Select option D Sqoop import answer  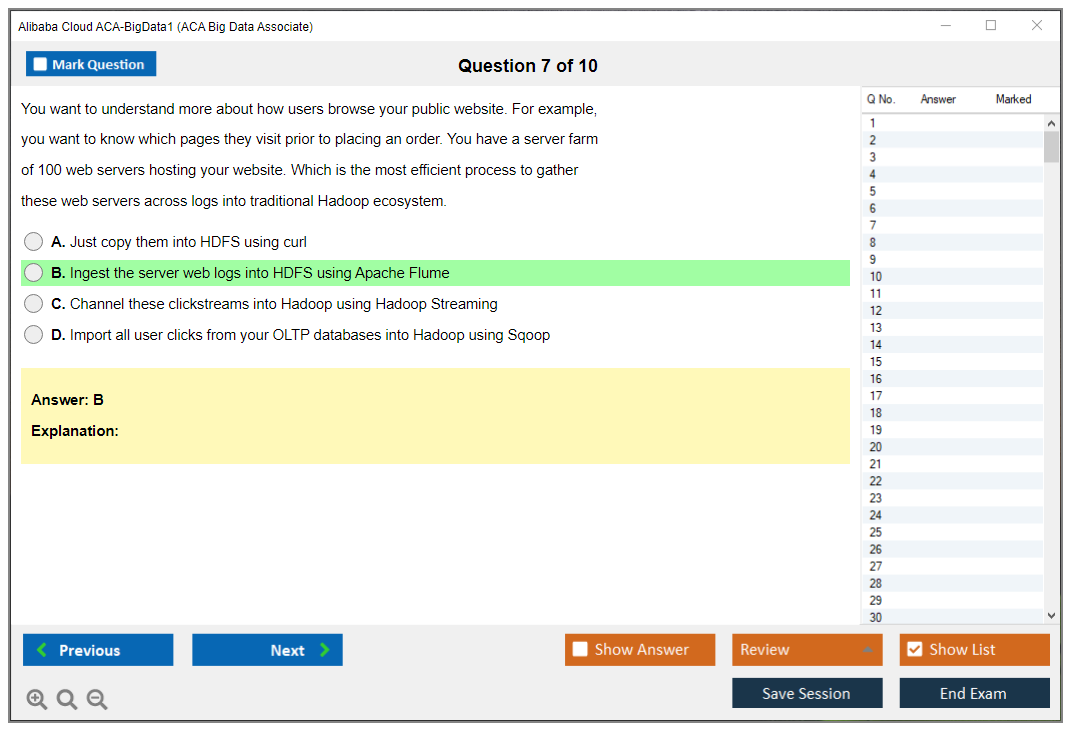click(x=34, y=335)
